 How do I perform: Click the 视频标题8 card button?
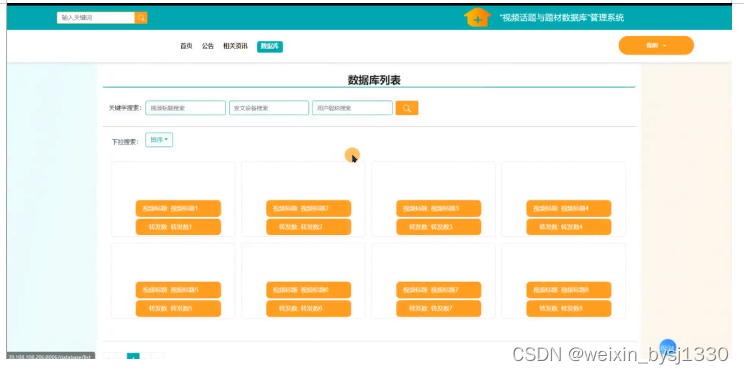click(569, 290)
